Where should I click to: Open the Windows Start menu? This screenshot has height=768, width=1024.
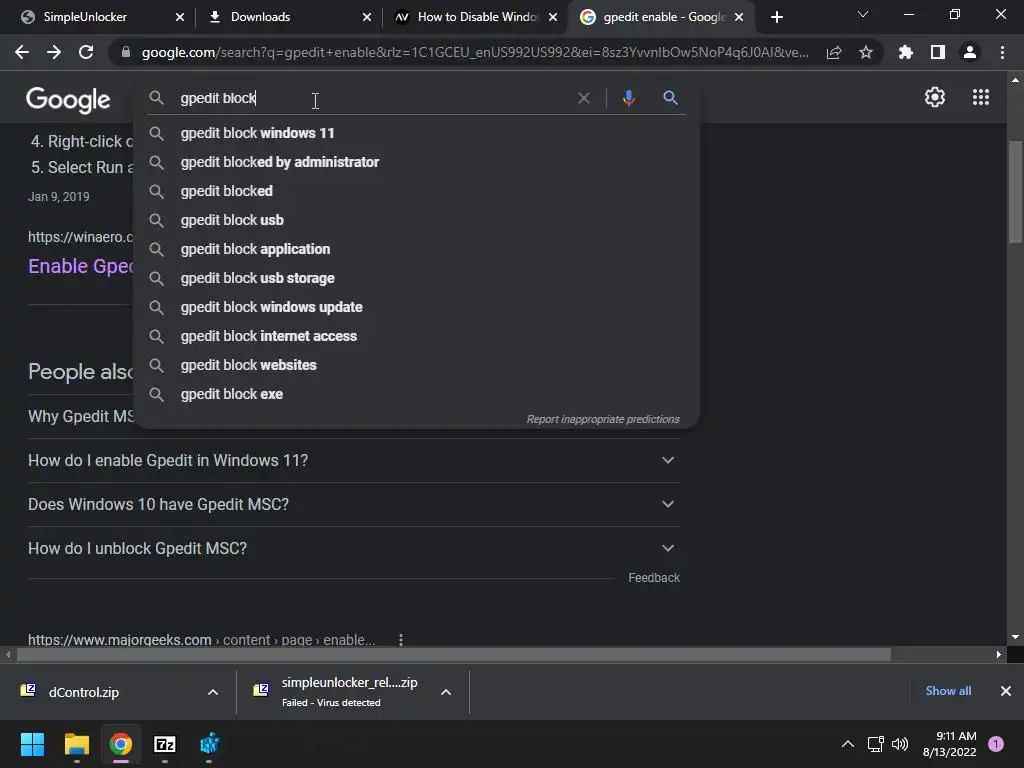32,744
